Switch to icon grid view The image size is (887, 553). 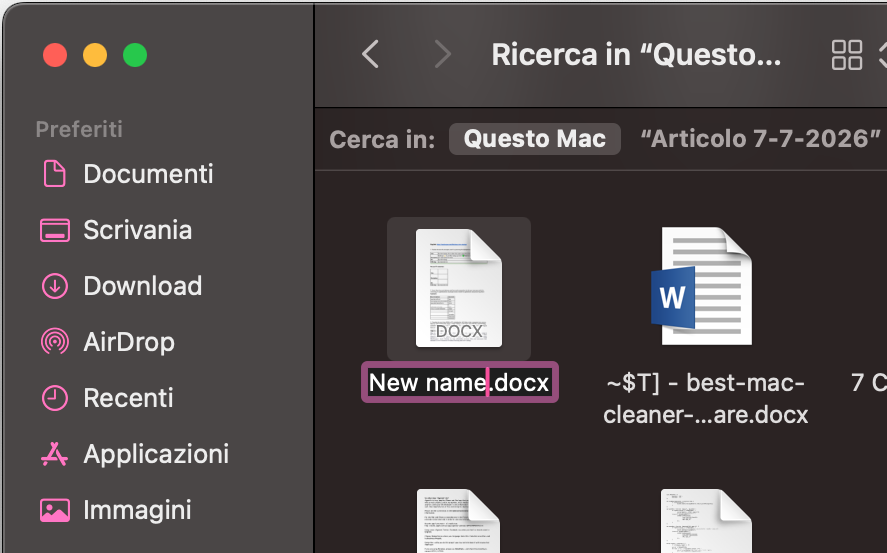(847, 55)
